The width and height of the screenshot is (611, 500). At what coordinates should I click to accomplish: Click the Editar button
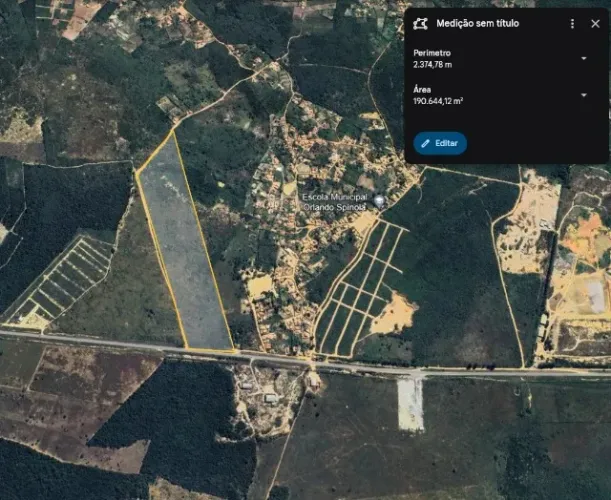[440, 143]
